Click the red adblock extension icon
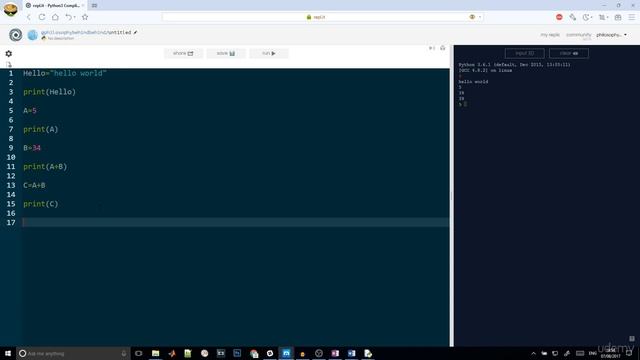The height and width of the screenshot is (360, 640). 559,17
